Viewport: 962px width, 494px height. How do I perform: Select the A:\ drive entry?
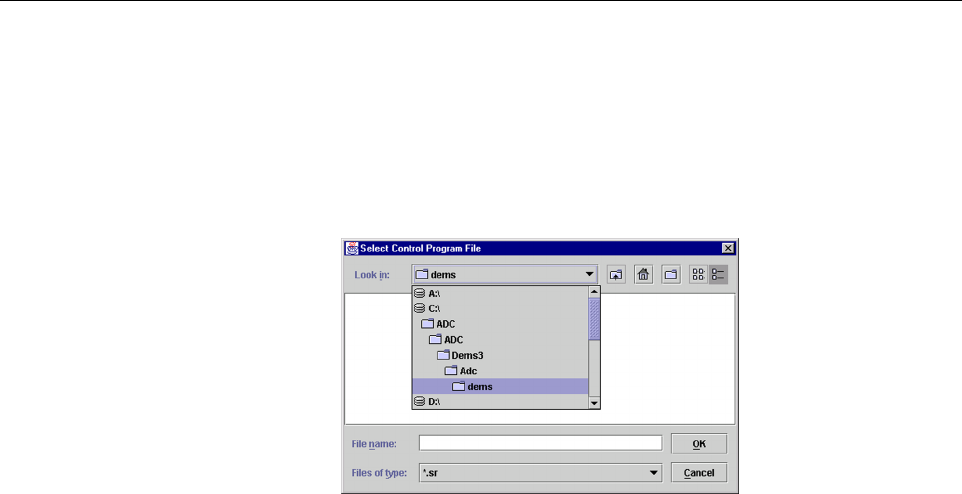(500, 293)
